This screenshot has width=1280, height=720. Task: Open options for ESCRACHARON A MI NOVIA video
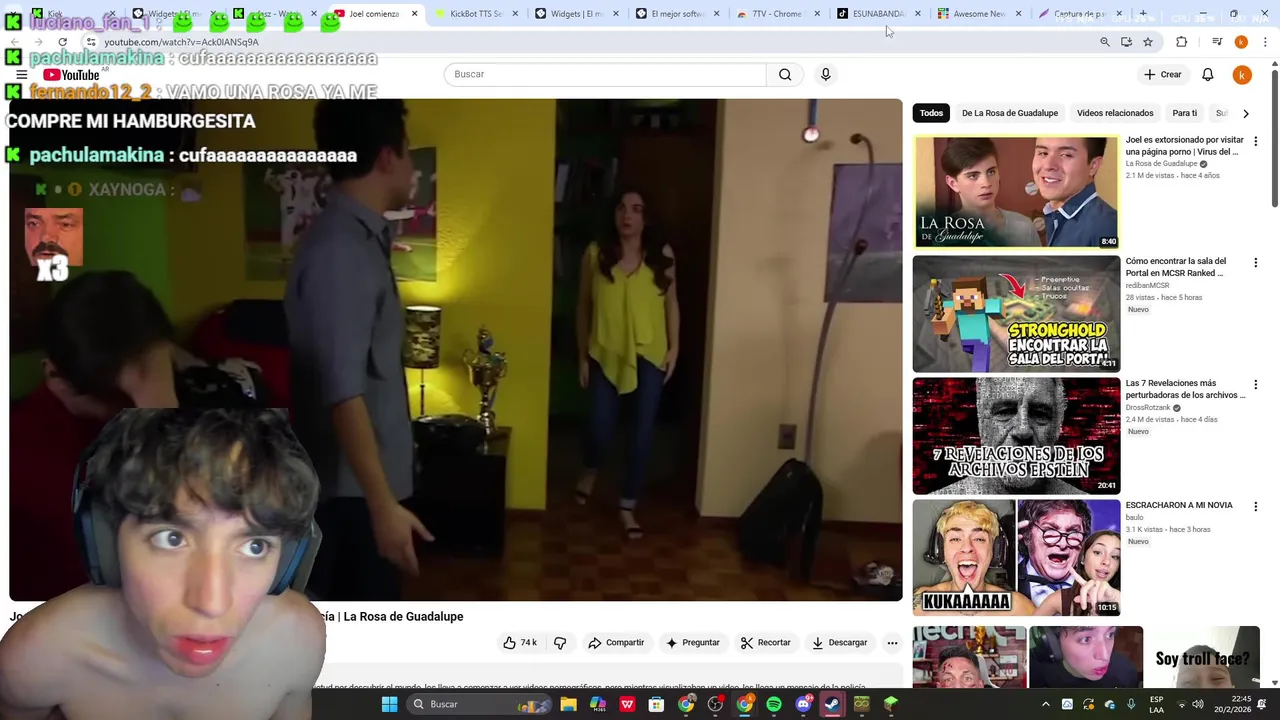[1255, 506]
